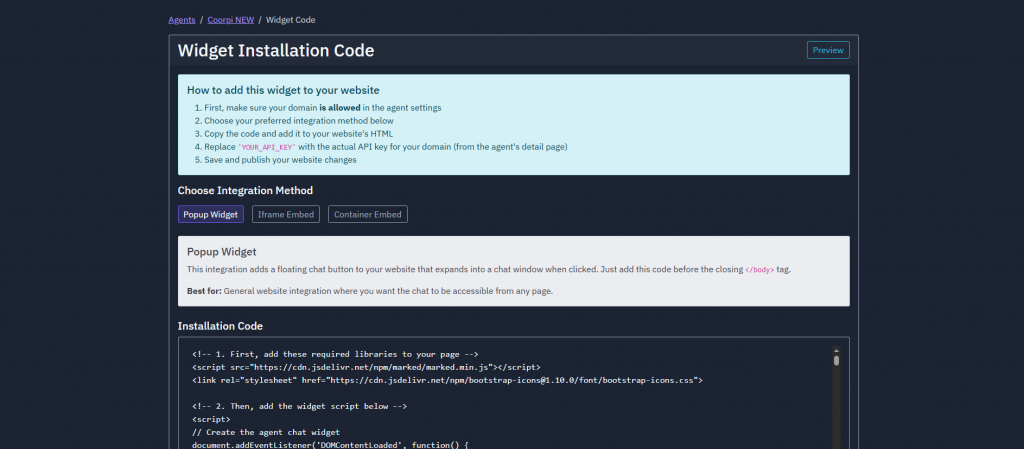Click the '// Create the agent chat widget' line
The height and width of the screenshot is (449, 1024).
266,432
